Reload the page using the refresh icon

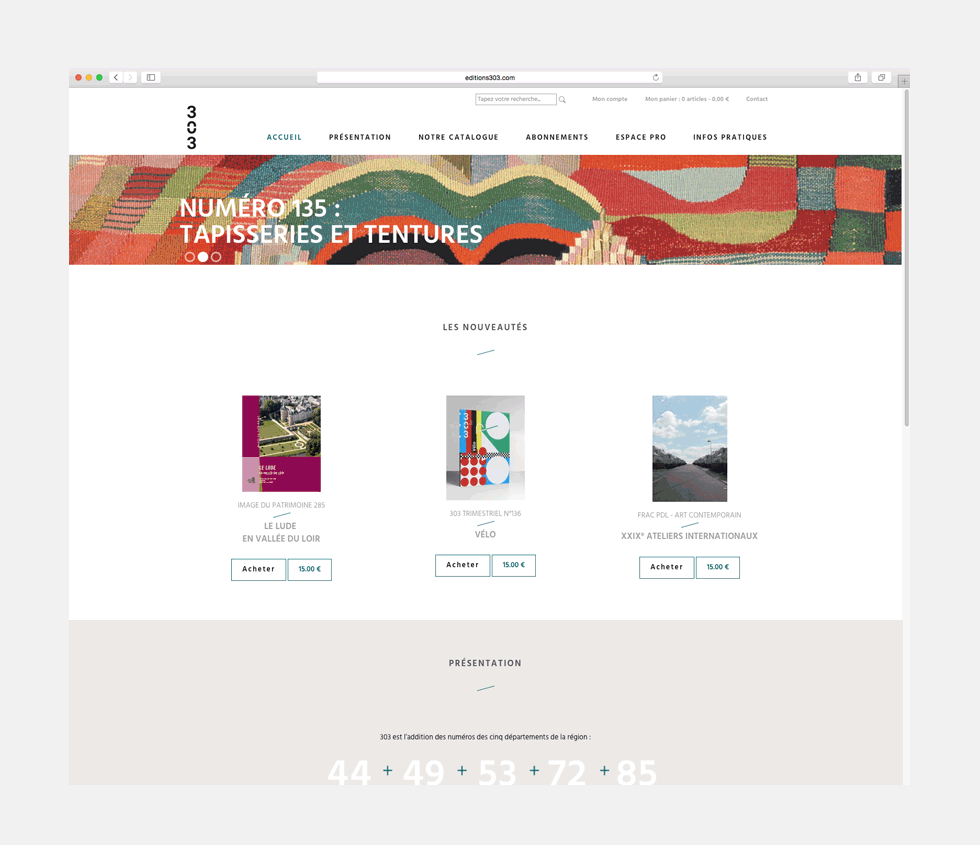coord(656,78)
